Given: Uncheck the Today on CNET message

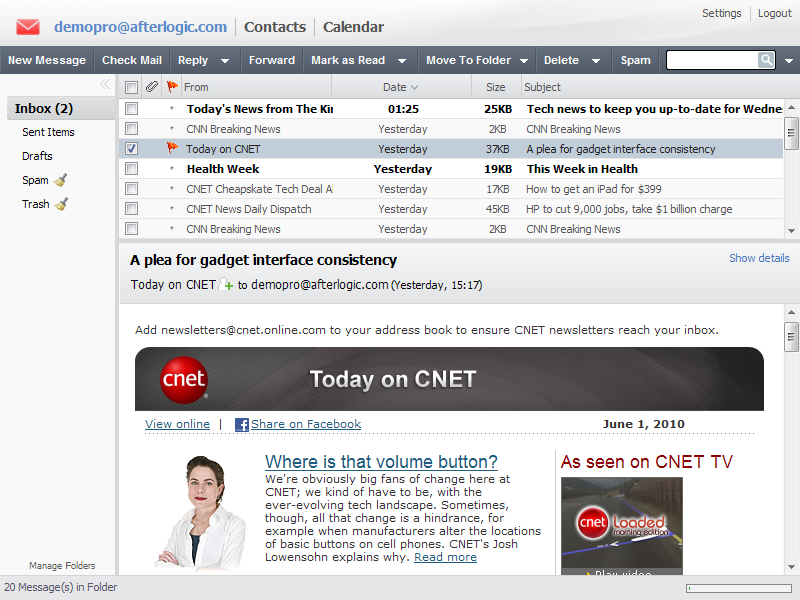Looking at the screenshot, I should (x=131, y=148).
